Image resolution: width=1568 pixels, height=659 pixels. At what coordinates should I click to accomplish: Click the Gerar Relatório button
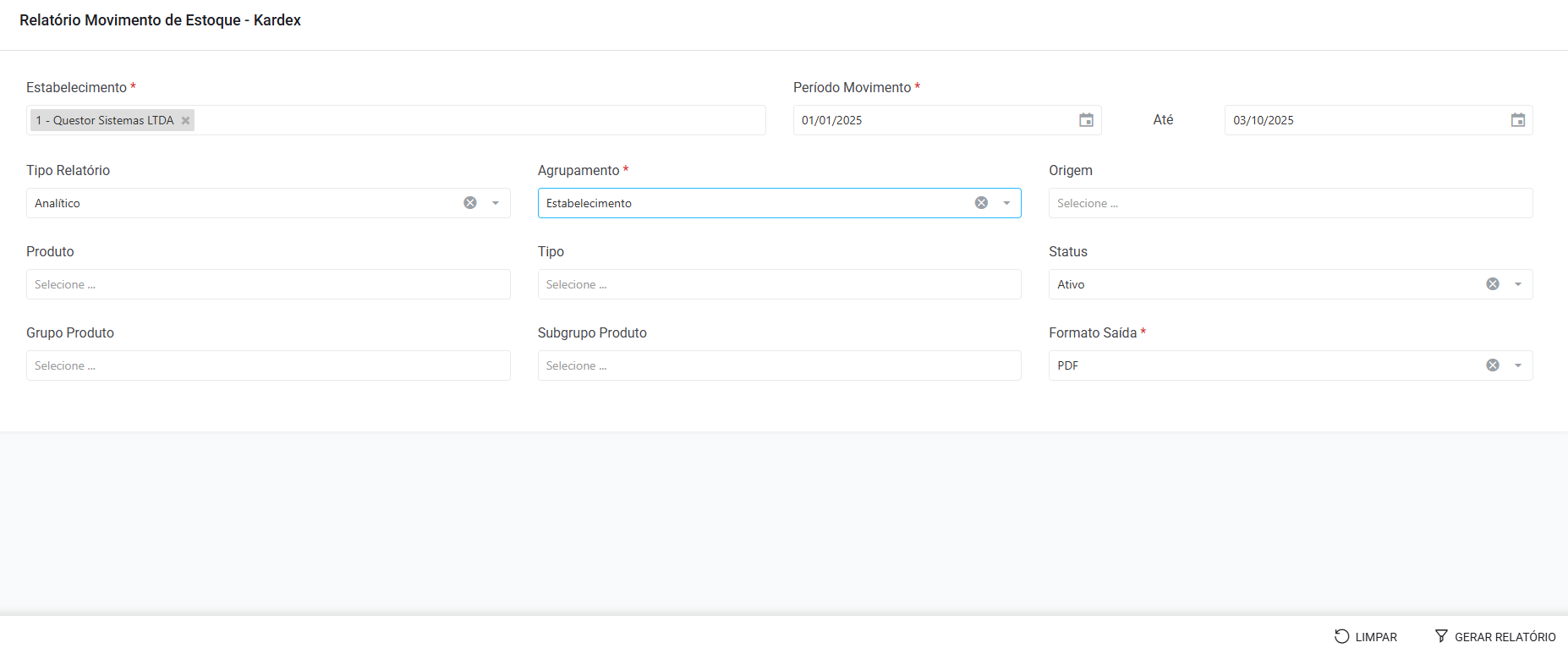pos(1495,637)
